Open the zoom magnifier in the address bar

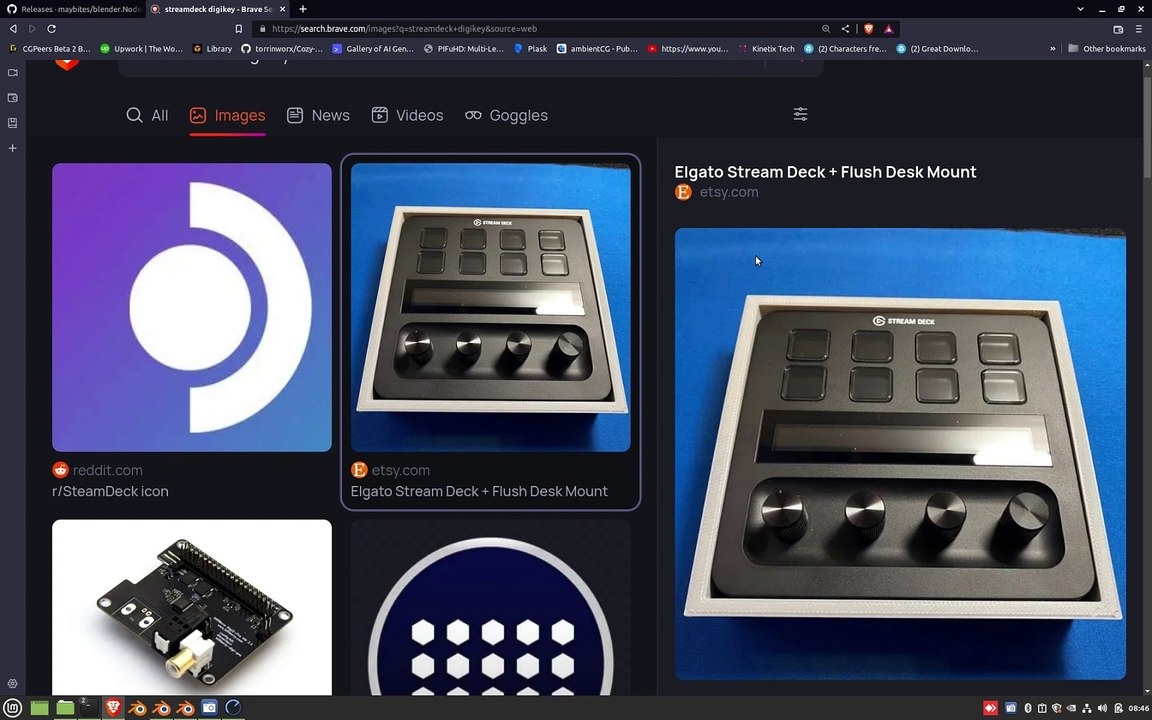826,29
